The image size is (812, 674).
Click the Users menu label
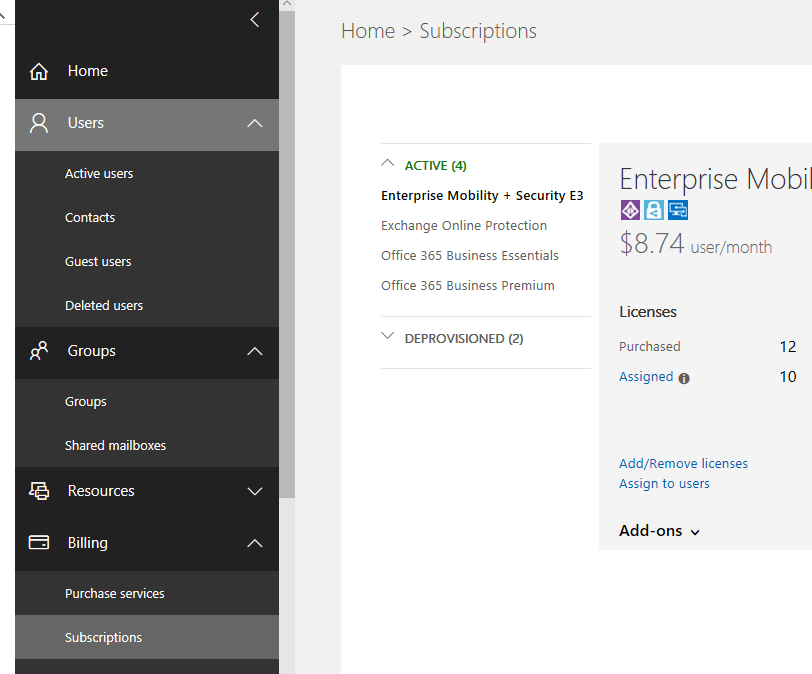tap(85, 123)
